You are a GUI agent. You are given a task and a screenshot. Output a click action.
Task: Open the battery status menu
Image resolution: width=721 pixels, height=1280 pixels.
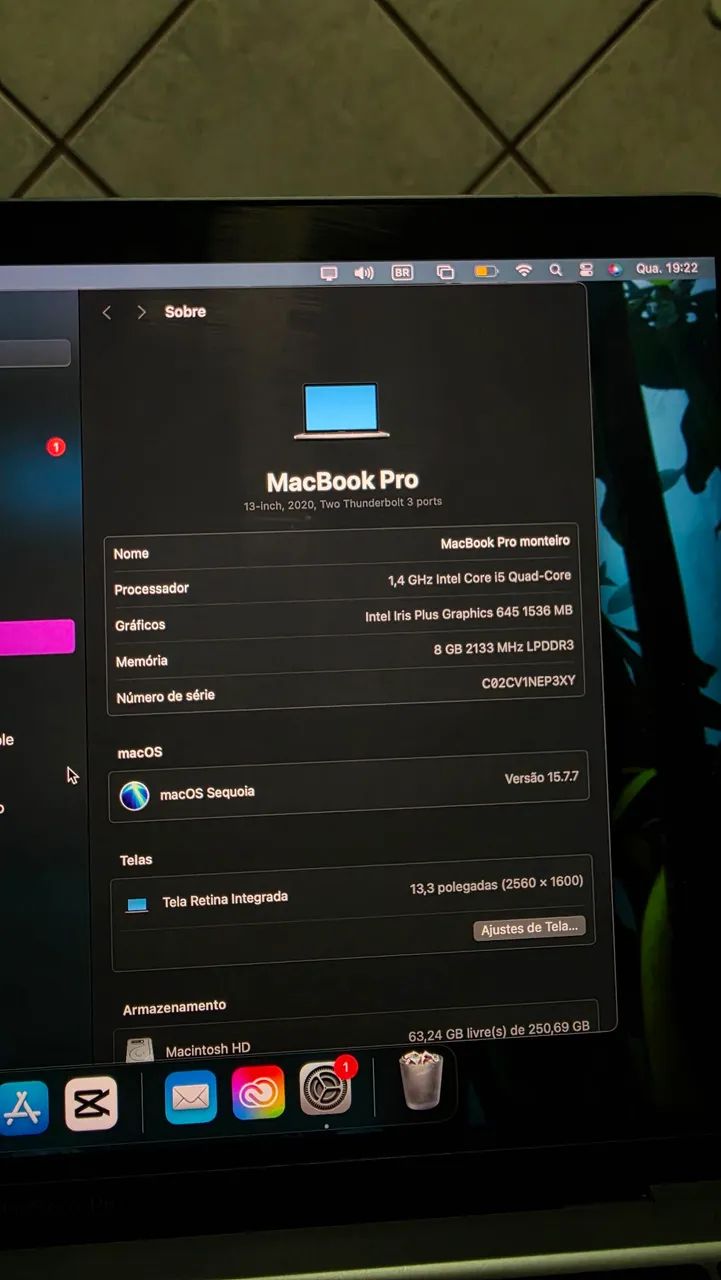click(x=486, y=271)
